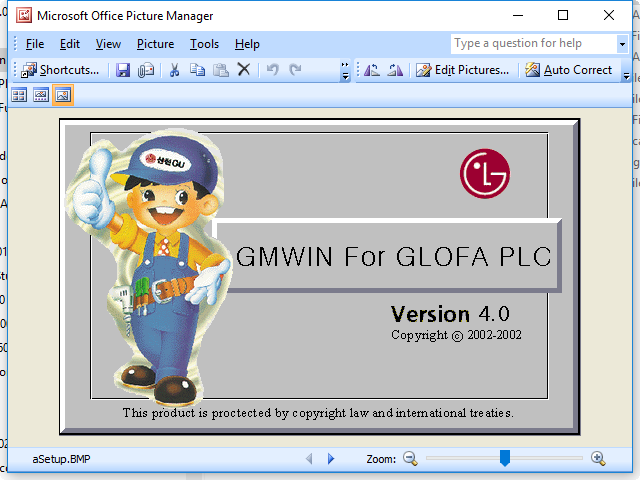Delete the picture with the X icon
Screen dimensions: 640x480
[x=244, y=70]
